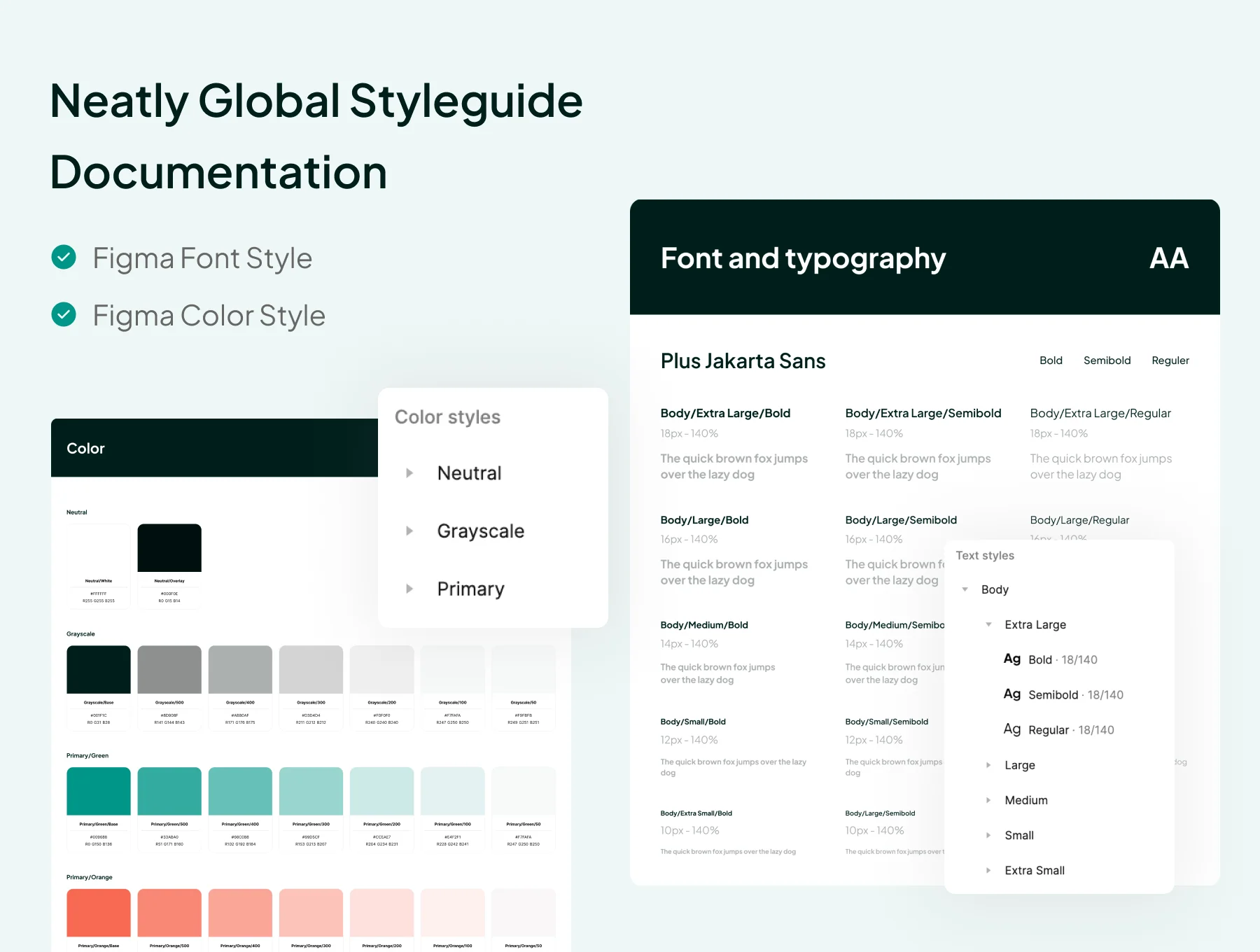Select the Primary/Orange/Base swatch

coord(99,913)
